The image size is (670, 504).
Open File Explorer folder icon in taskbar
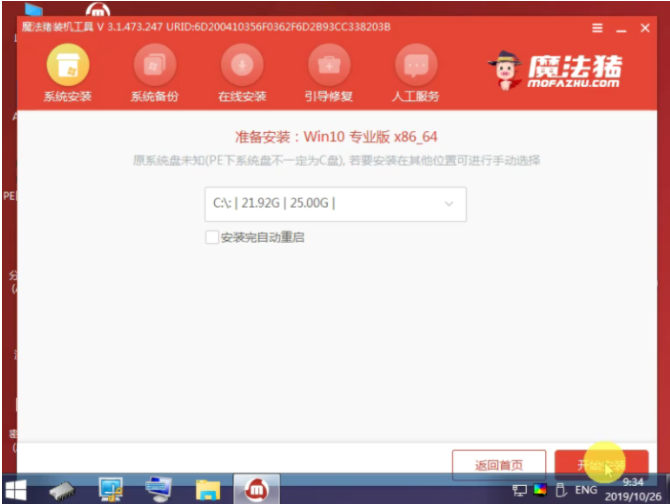208,491
